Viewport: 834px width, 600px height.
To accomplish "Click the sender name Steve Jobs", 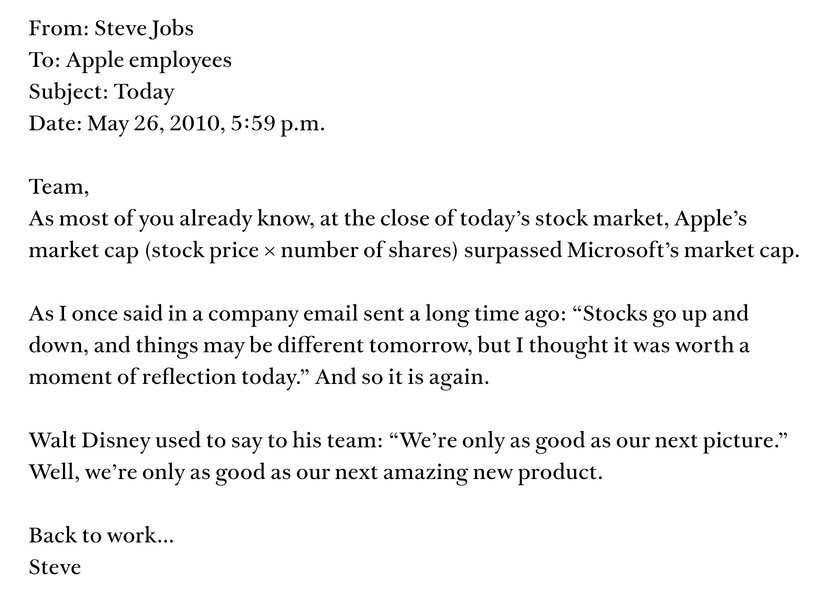I will pyautogui.click(x=144, y=28).
